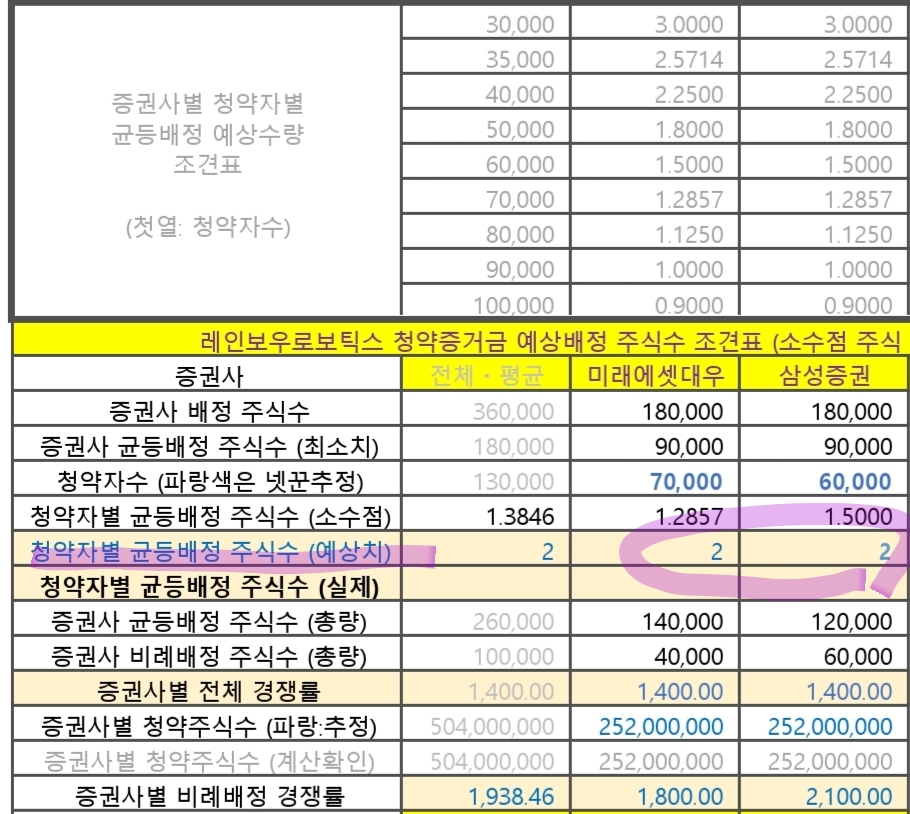
Task: Select the grey 60,000 cell in the lookup table
Action: (485, 162)
